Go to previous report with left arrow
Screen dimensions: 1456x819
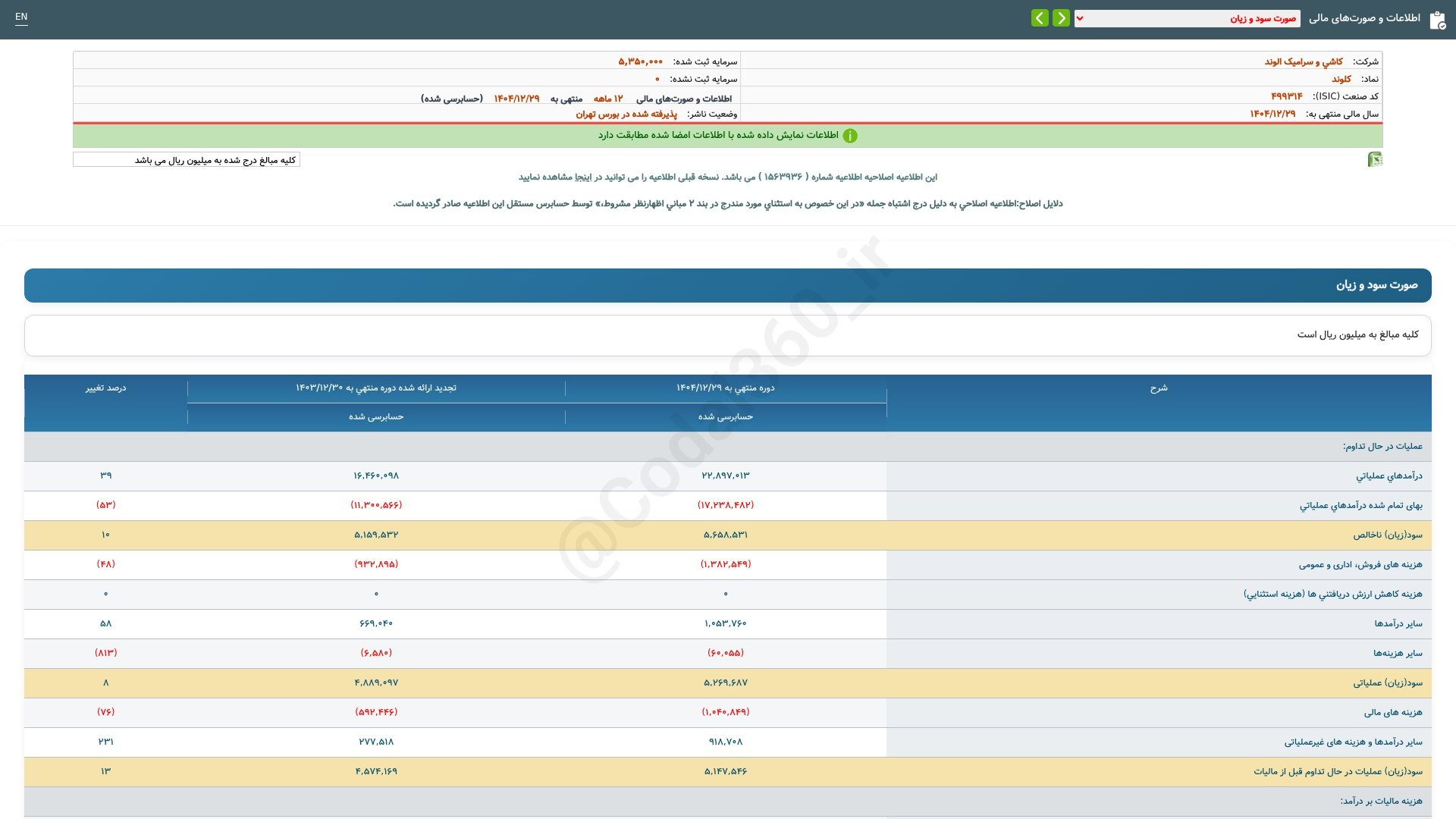coord(1040,17)
